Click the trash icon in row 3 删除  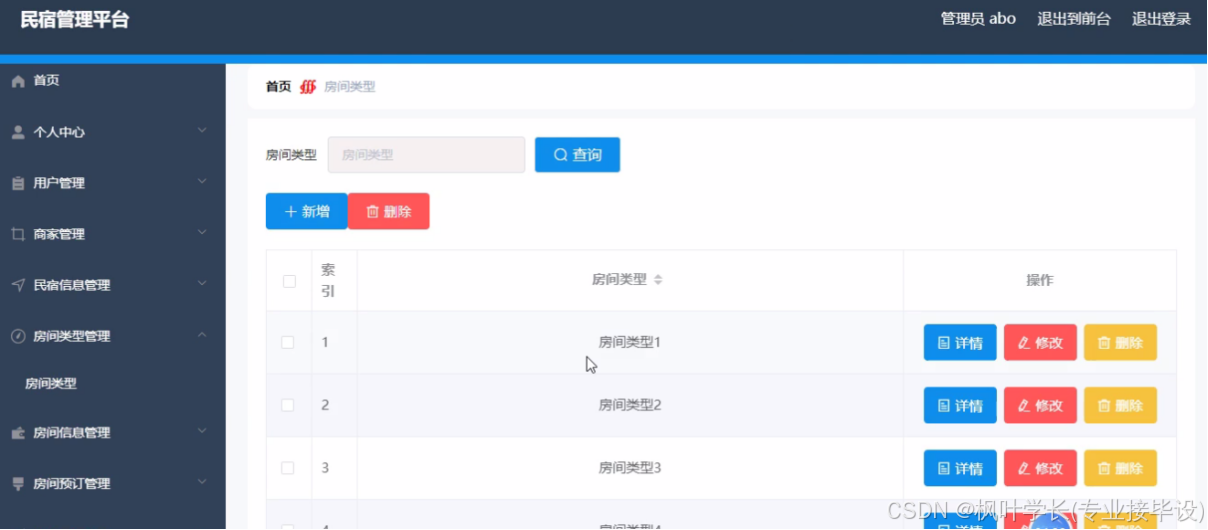(1104, 468)
